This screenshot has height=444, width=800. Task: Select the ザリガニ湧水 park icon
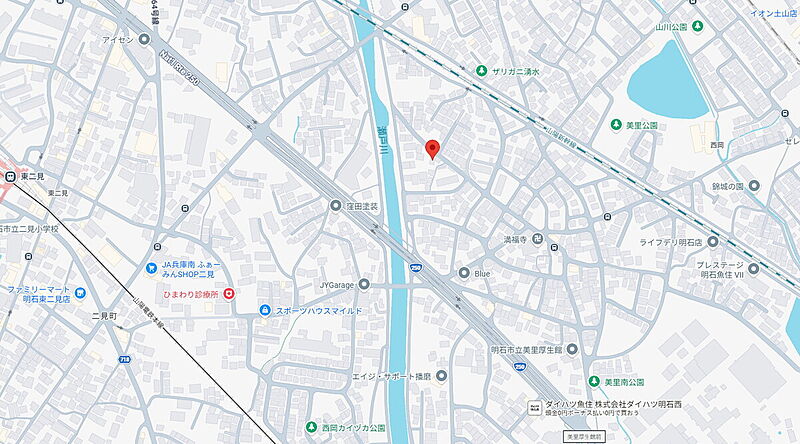481,71
